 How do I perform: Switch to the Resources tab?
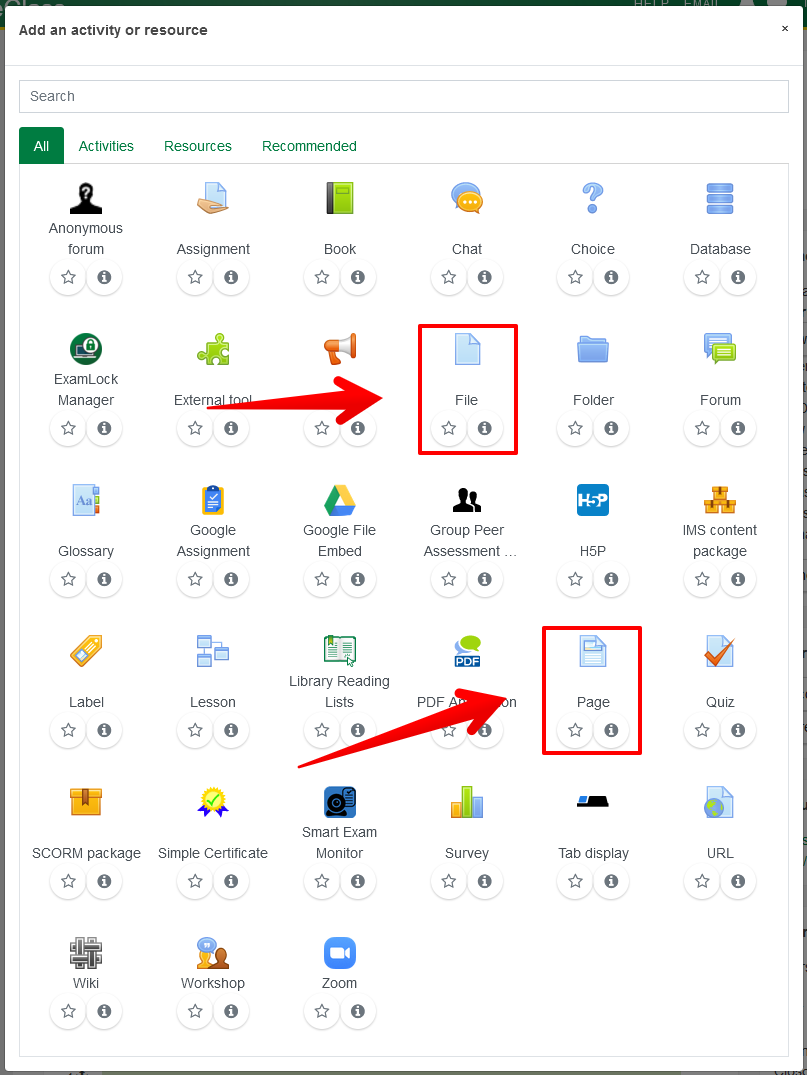(x=198, y=146)
